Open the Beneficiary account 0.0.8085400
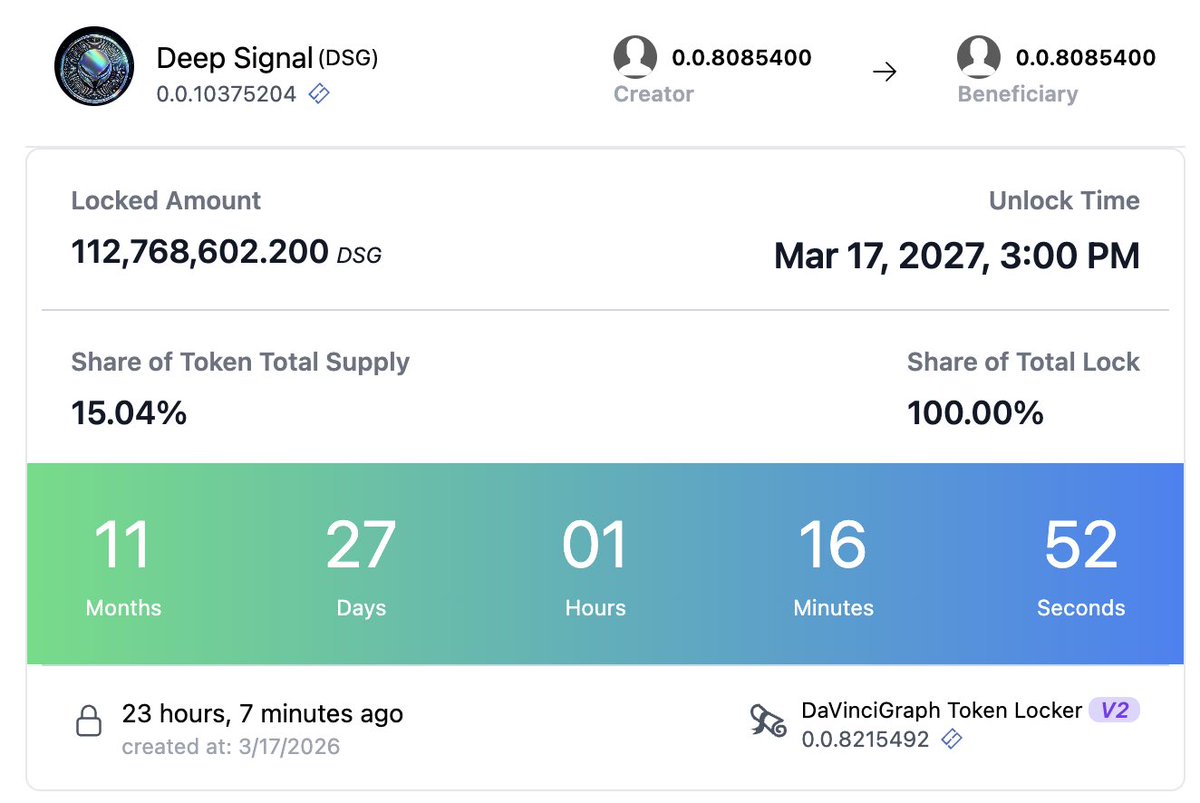Viewport: 1200px width, 803px height. point(1085,58)
